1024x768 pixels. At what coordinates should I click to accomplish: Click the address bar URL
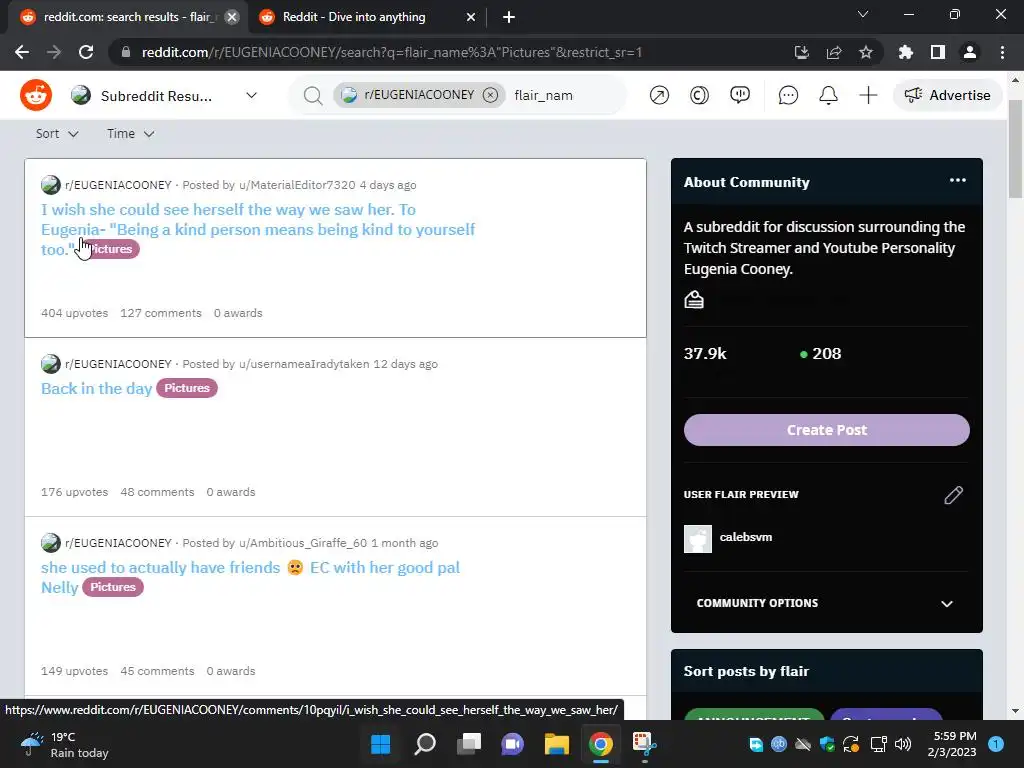392,52
